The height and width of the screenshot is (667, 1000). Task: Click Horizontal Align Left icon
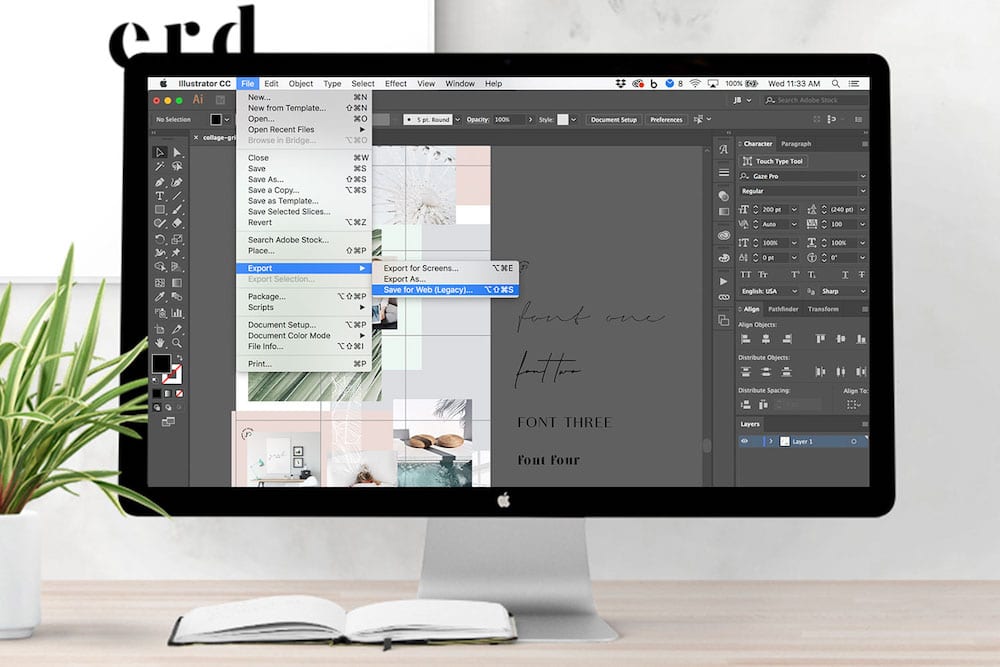(x=745, y=339)
